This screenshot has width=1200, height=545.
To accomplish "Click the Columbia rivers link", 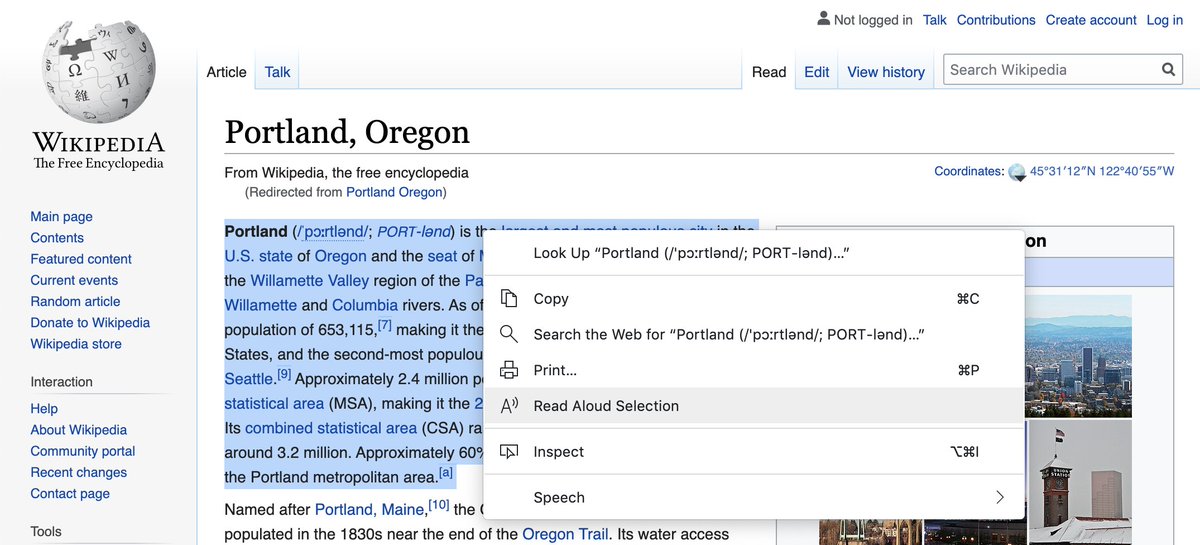I will click(x=363, y=305).
